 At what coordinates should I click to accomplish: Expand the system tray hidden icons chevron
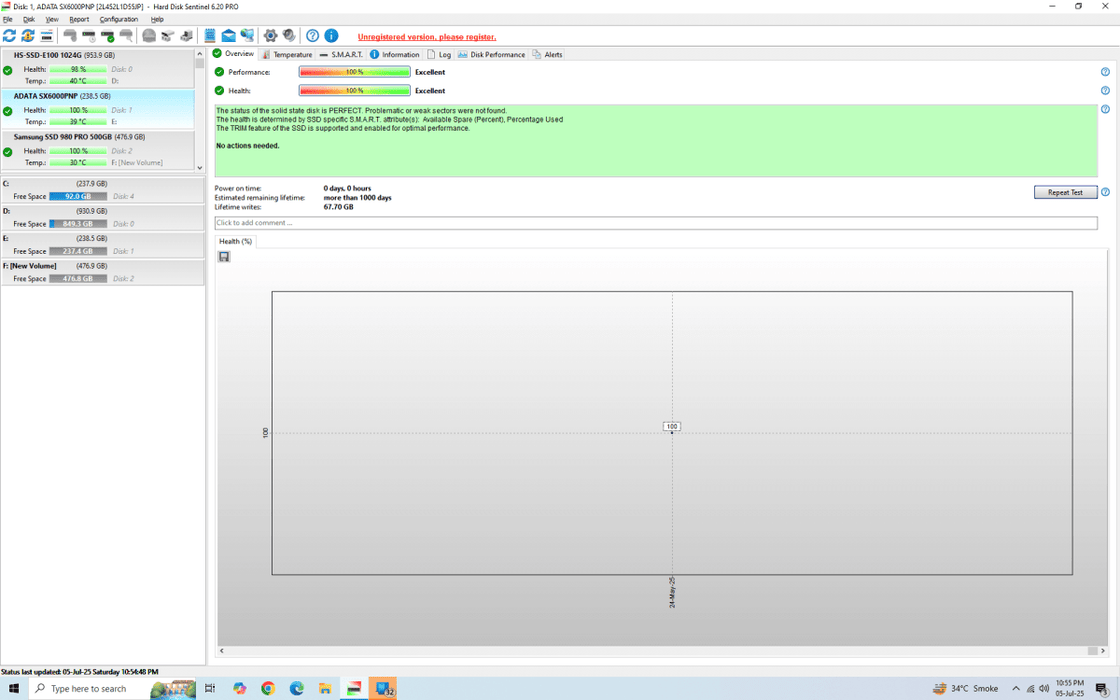[1016, 688]
